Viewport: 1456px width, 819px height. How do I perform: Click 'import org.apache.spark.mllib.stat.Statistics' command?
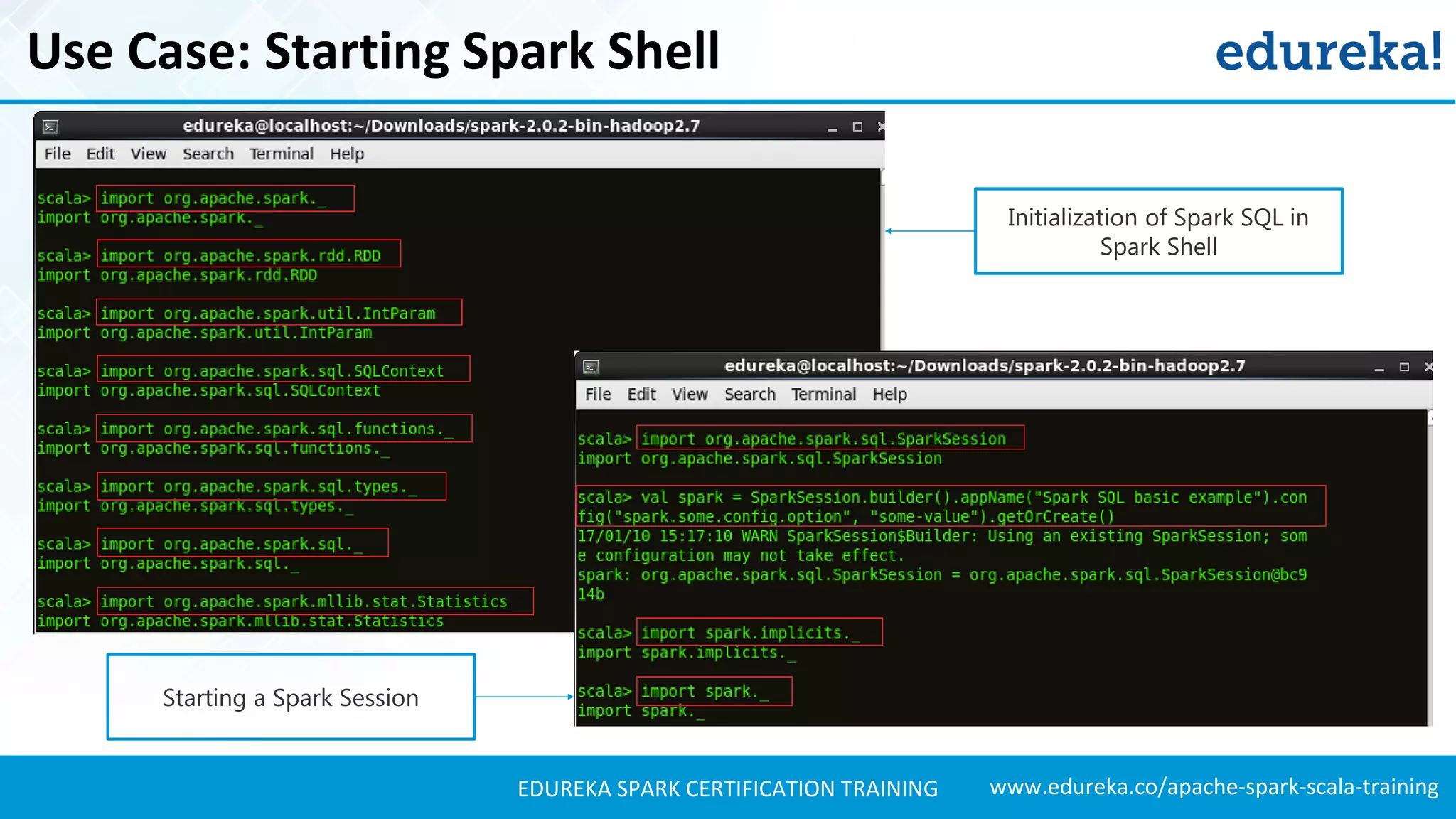tap(315, 601)
